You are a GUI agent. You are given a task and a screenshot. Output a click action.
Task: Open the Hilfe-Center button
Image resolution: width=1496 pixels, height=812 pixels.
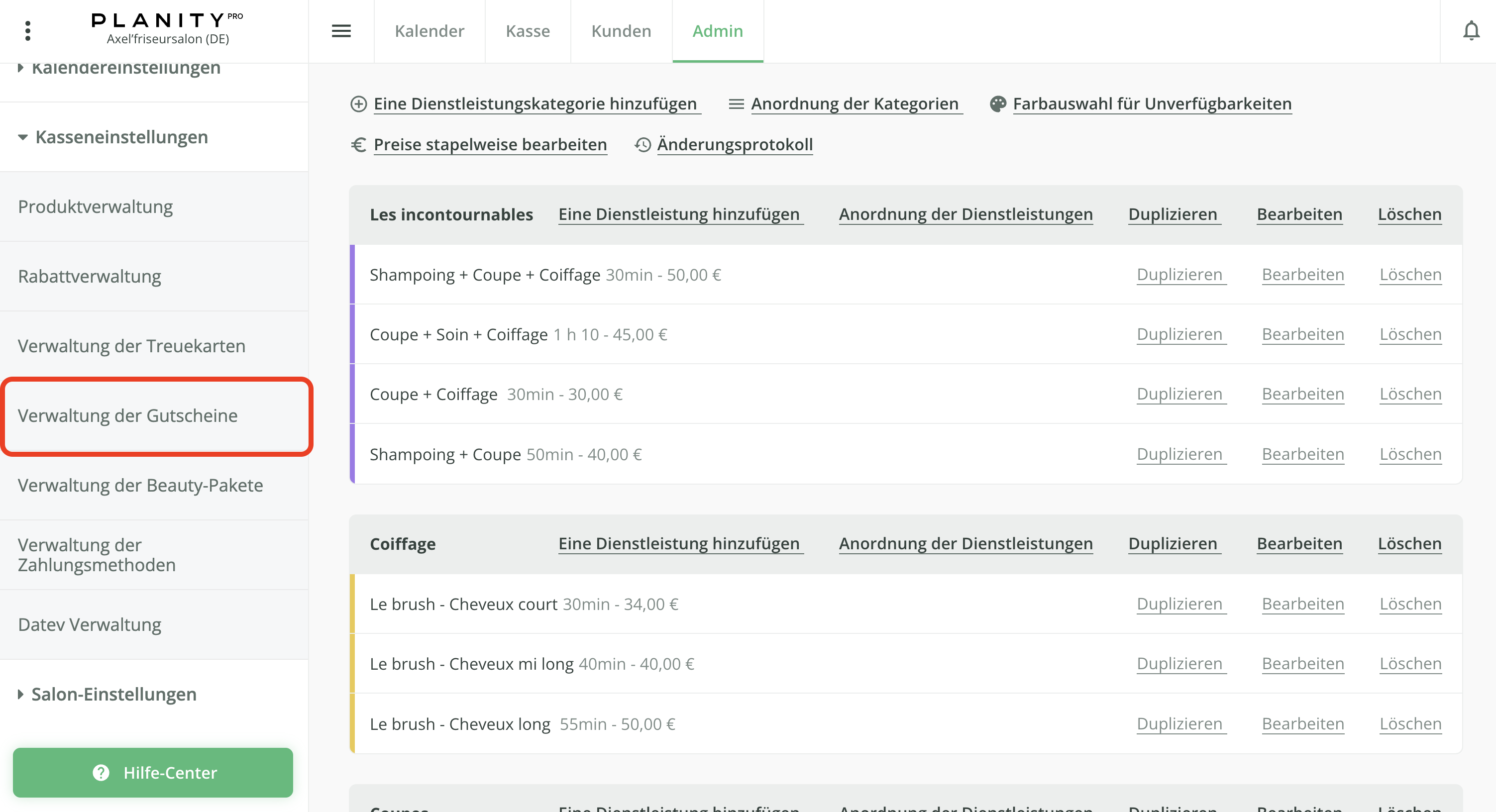(x=153, y=773)
